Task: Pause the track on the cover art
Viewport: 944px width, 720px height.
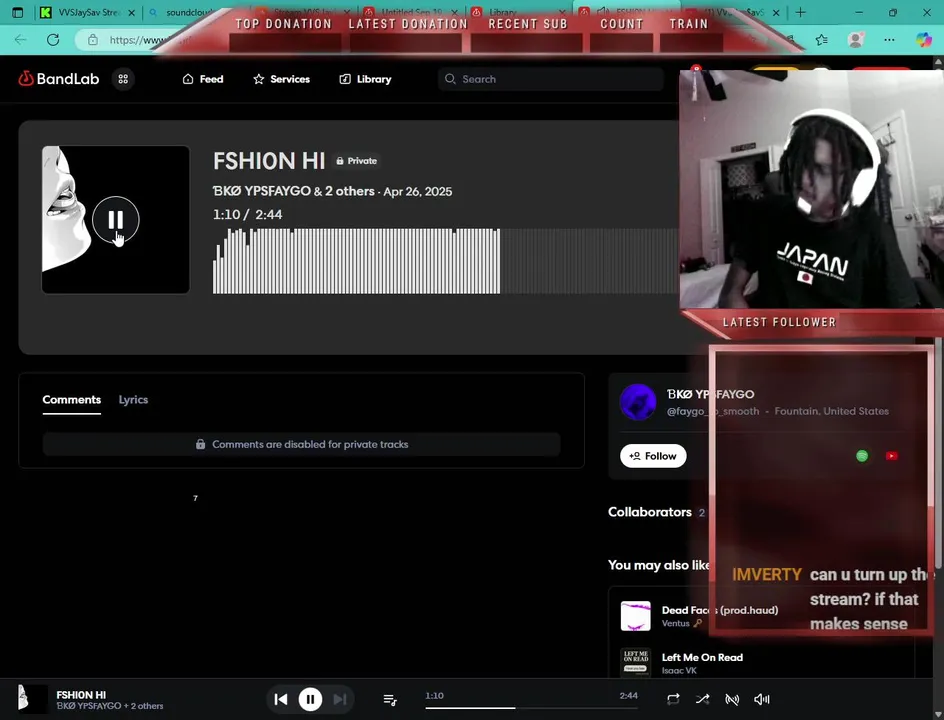Action: click(x=116, y=220)
